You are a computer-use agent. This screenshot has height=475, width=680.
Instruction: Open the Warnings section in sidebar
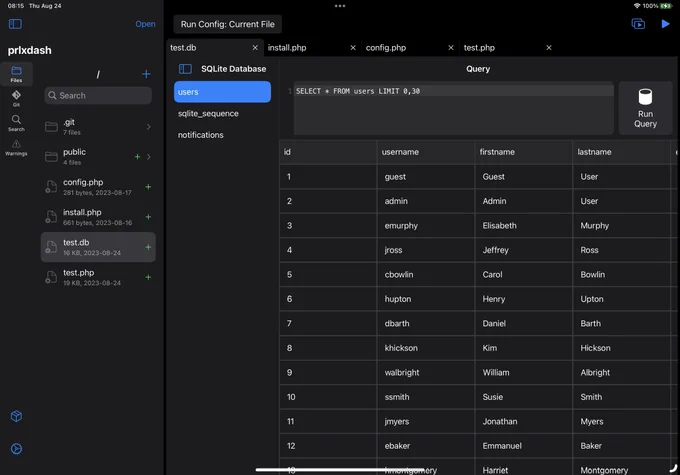pyautogui.click(x=16, y=148)
